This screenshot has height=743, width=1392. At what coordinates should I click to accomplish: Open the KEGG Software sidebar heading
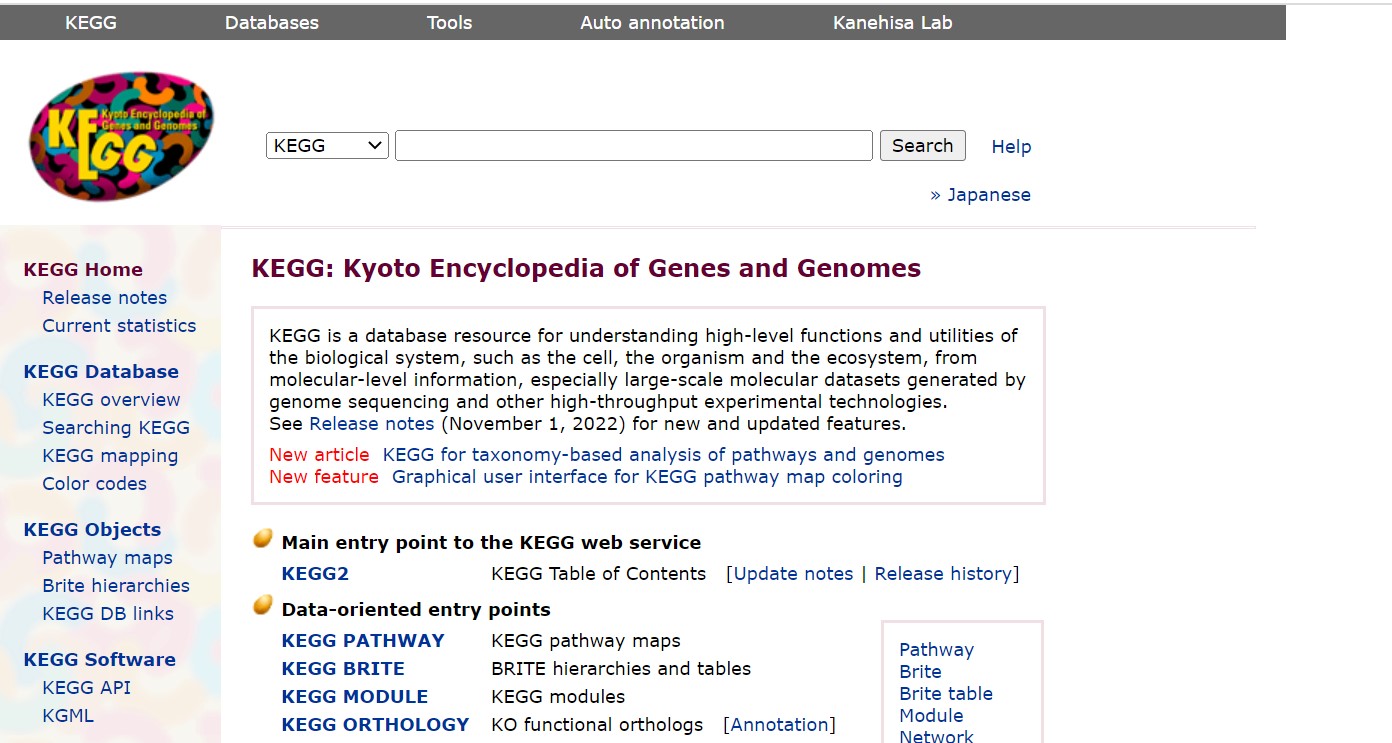[x=99, y=660]
